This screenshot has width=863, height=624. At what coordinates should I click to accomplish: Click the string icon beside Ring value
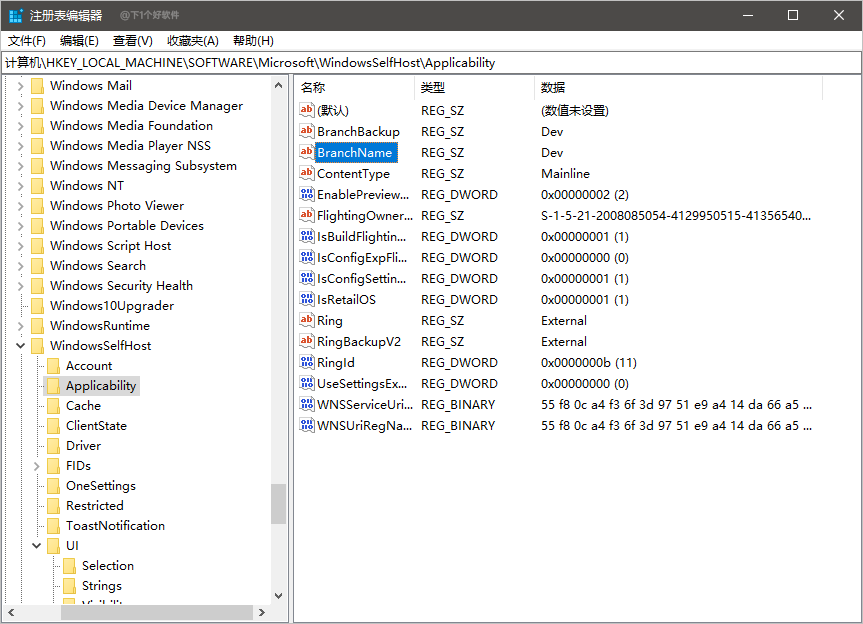pyautogui.click(x=307, y=320)
